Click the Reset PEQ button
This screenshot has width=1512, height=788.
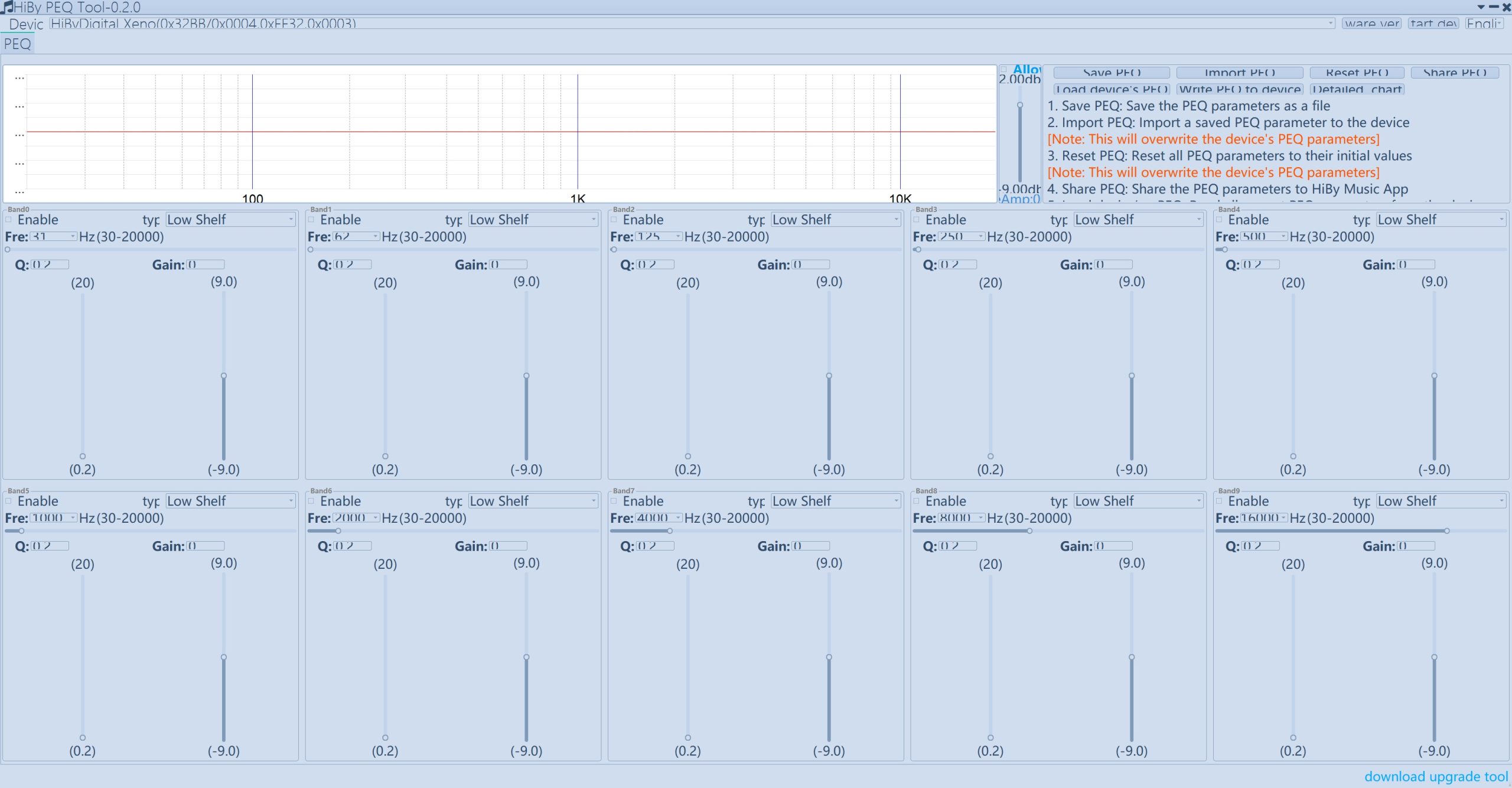(x=1357, y=73)
